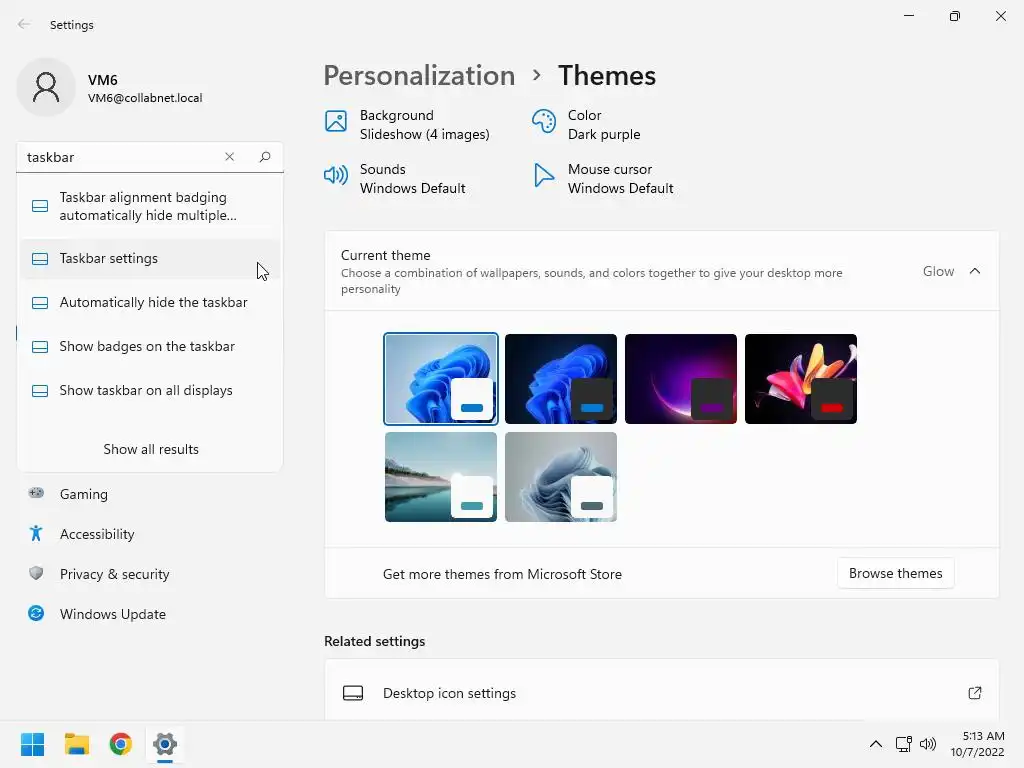The image size is (1024, 768).
Task: Open Taskbar settings search result
Action: pyautogui.click(x=150, y=259)
